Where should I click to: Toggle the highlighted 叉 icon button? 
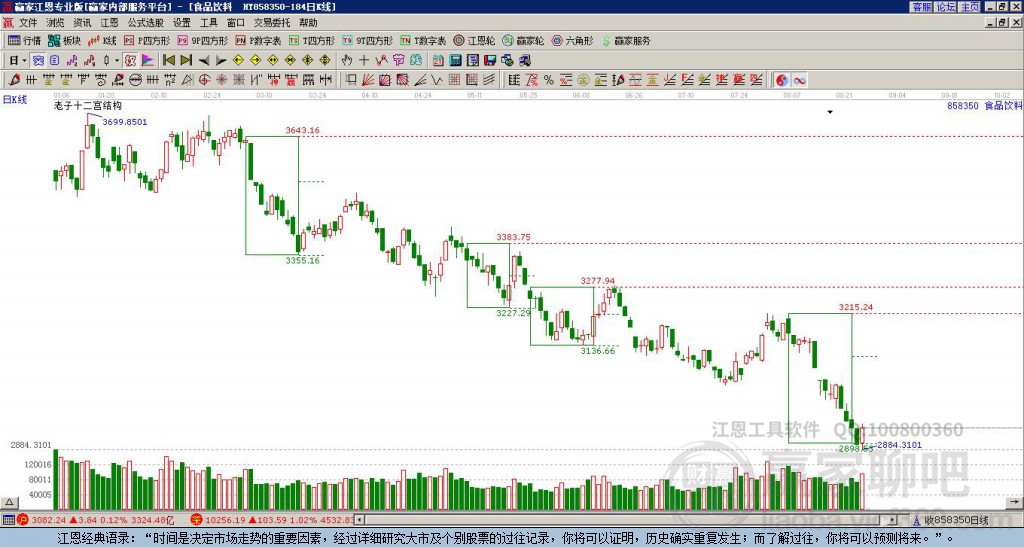tap(130, 60)
